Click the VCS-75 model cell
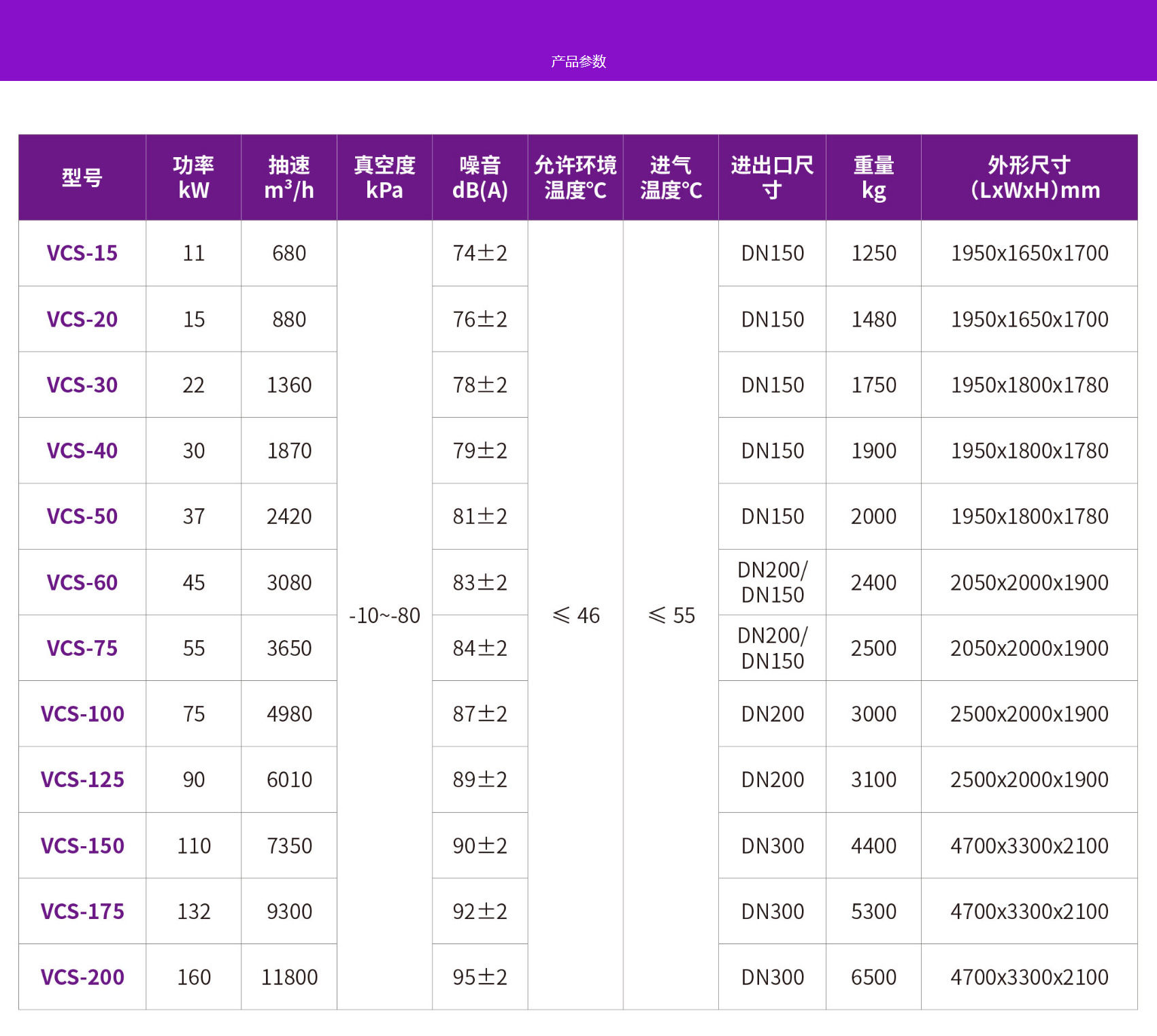Viewport: 1157px width, 1036px height. tap(82, 648)
